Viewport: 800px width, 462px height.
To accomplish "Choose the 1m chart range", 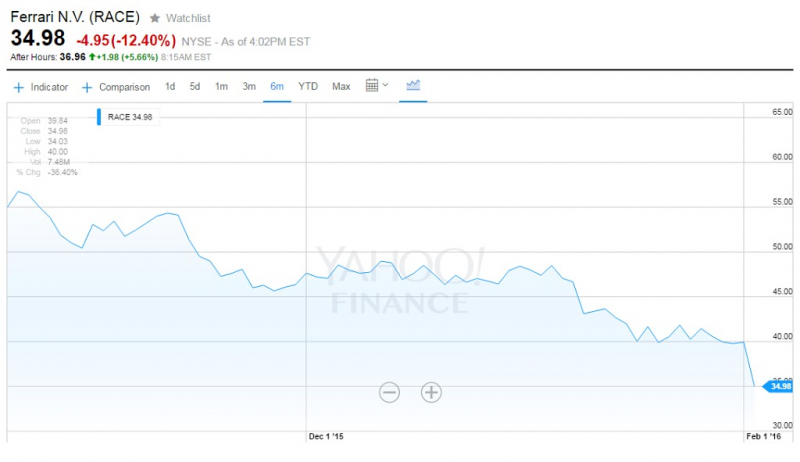I will (221, 87).
